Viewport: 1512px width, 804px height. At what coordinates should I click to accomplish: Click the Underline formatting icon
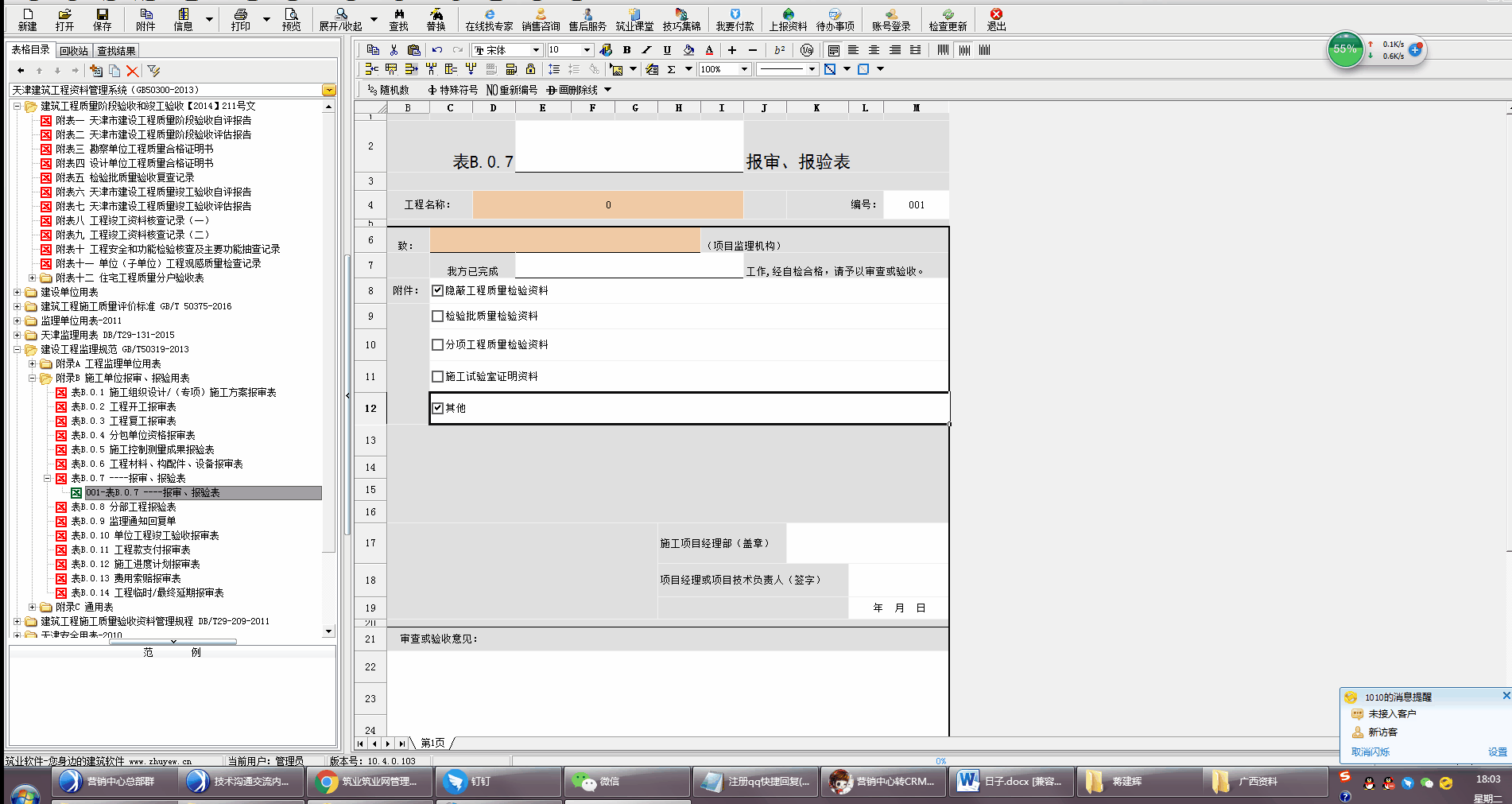[x=667, y=50]
